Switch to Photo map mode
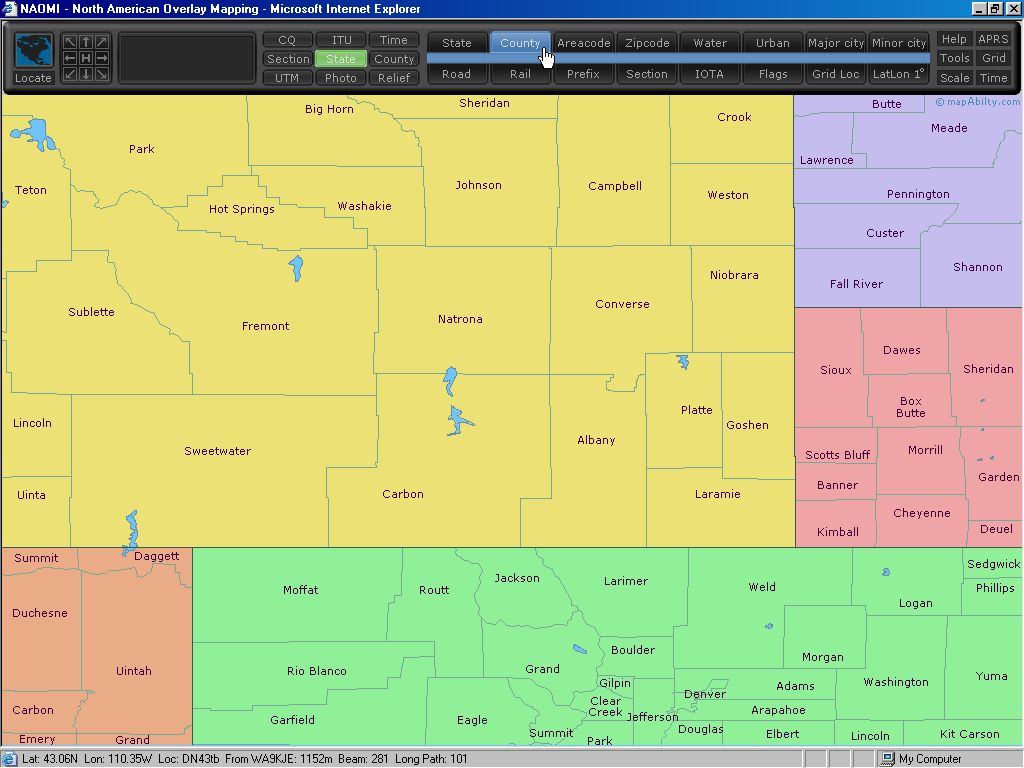Viewport: 1024px width, 768px height. (341, 78)
